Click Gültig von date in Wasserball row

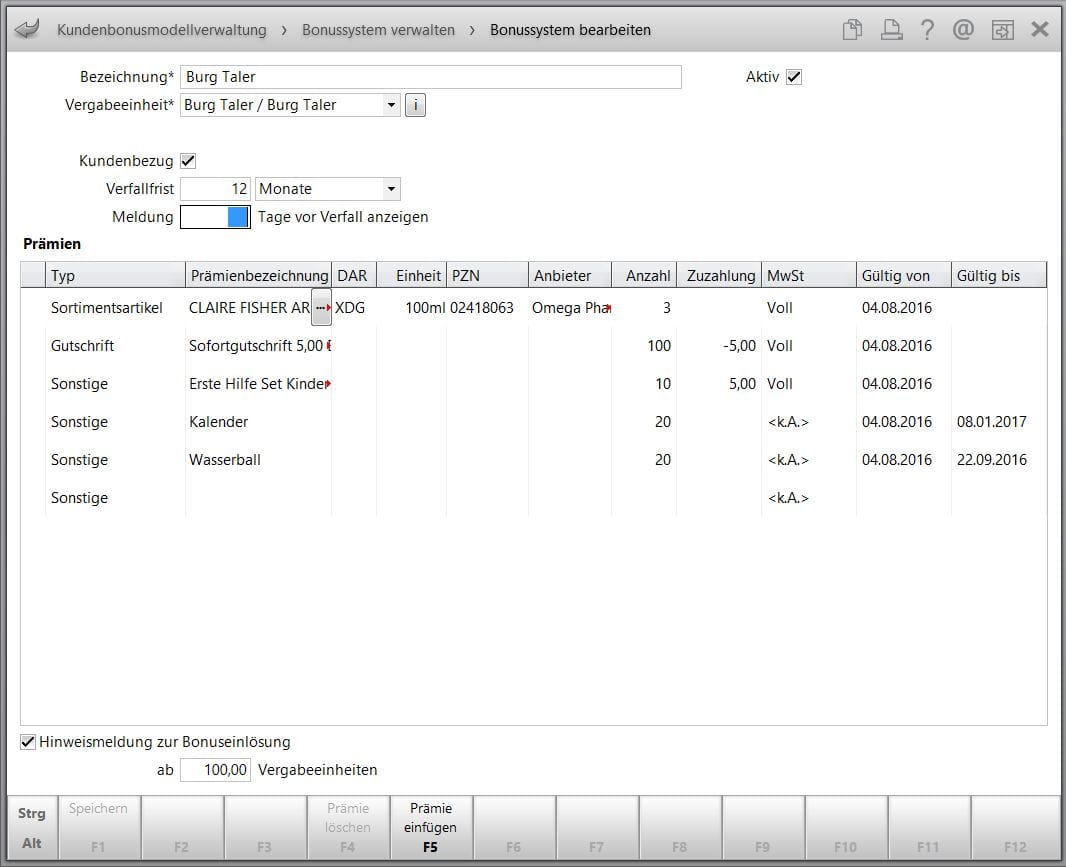[897, 460]
